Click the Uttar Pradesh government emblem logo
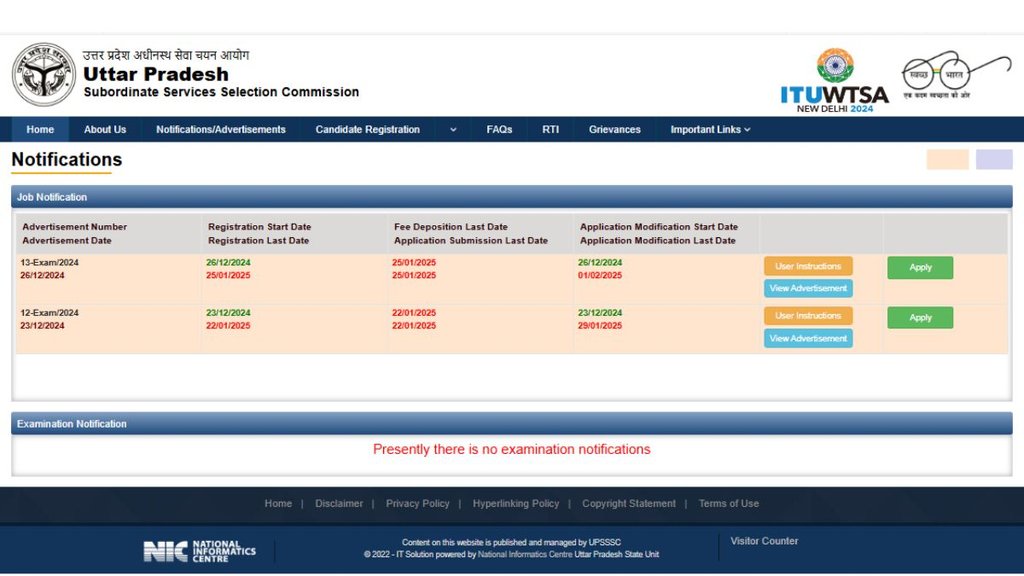The width and height of the screenshot is (1024, 576). tap(44, 75)
